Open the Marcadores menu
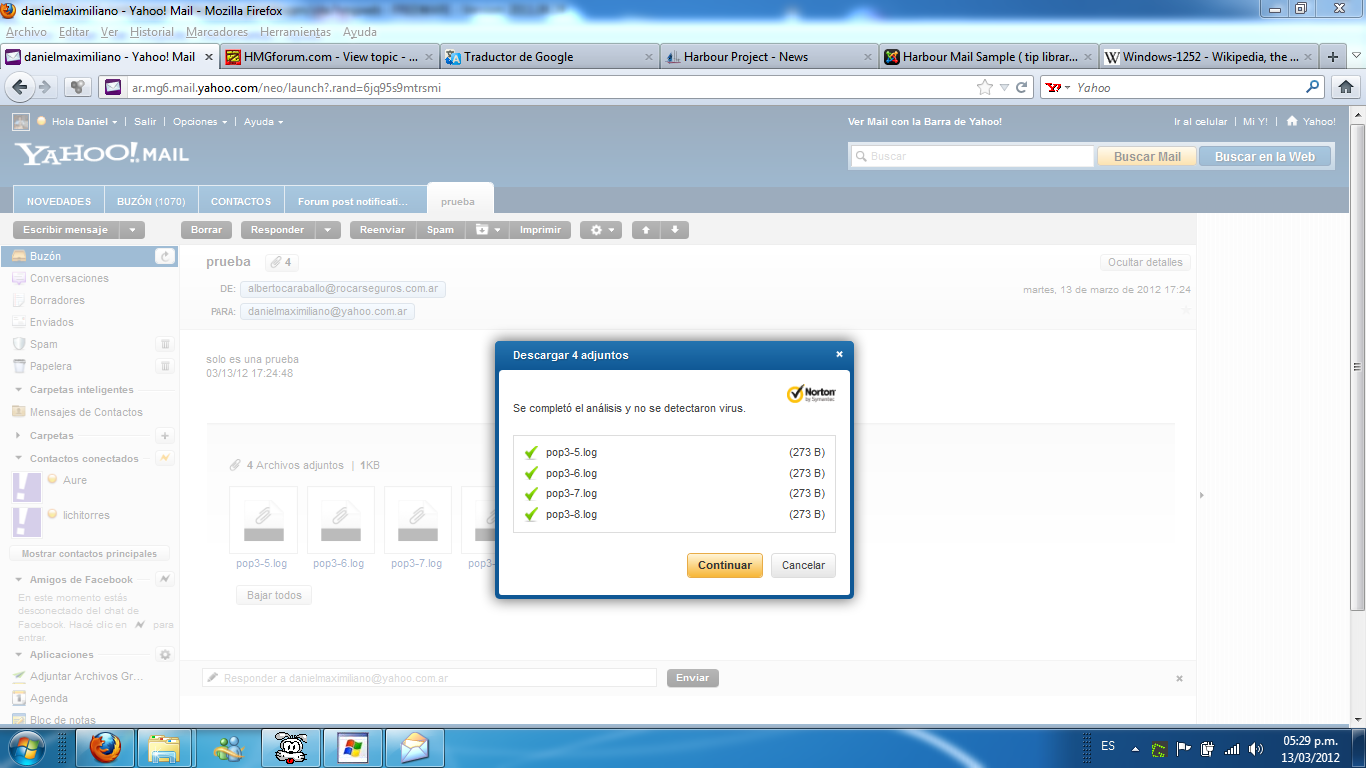 [x=216, y=32]
